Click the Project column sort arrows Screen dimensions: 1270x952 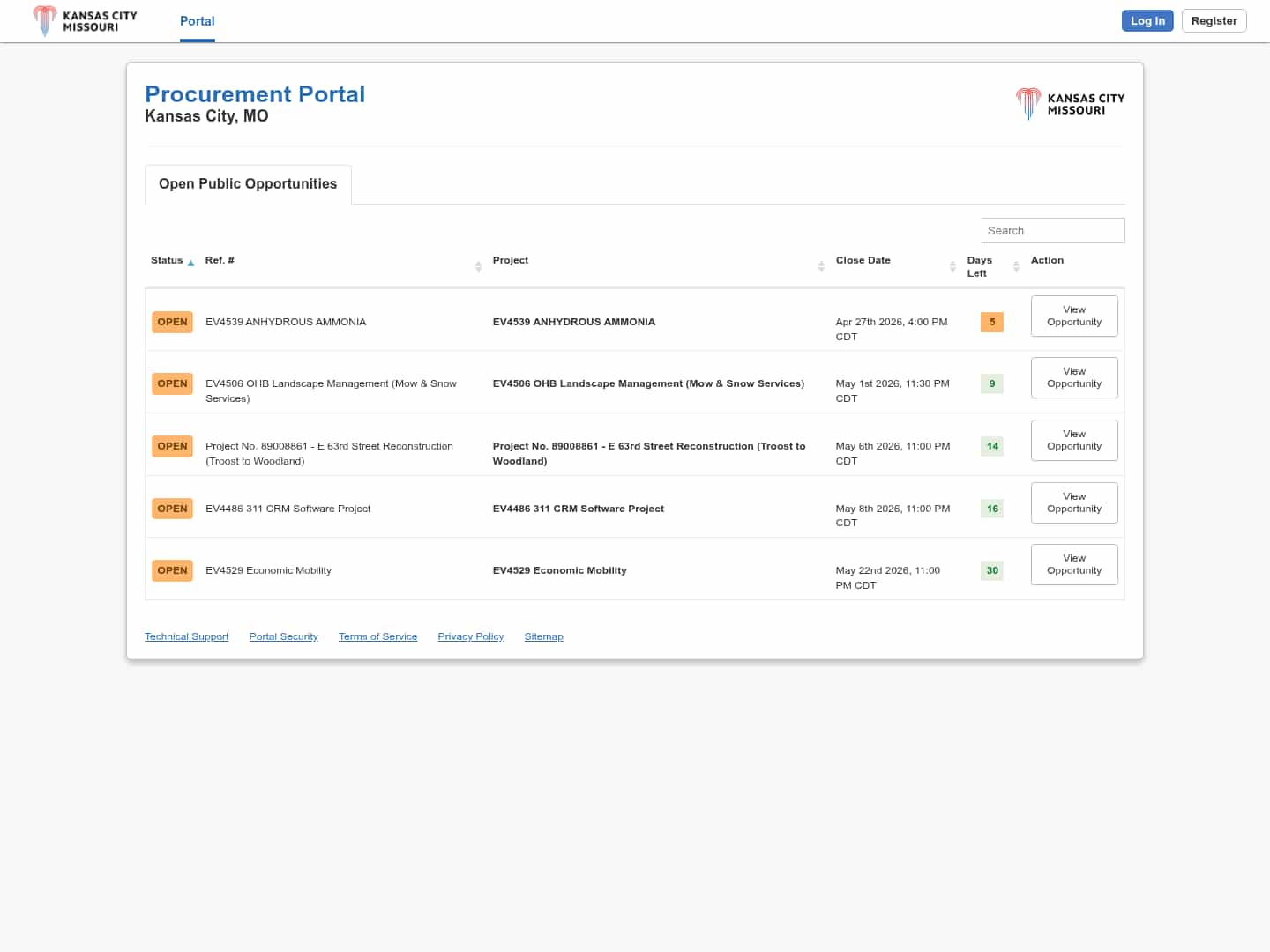[821, 266]
